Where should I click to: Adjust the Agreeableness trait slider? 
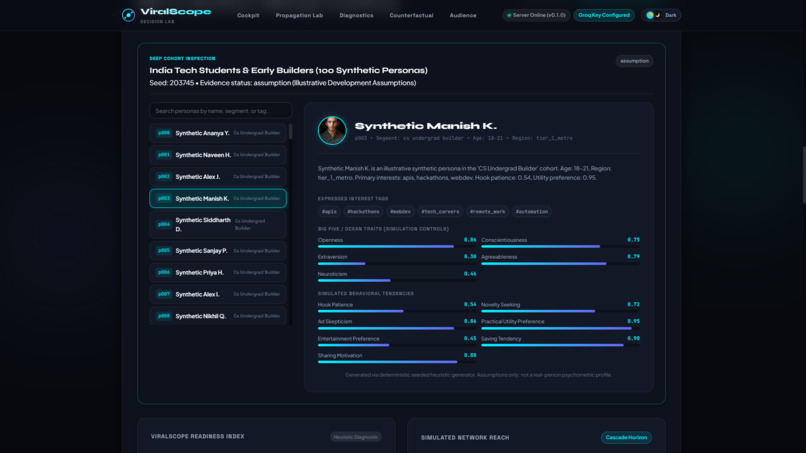pyautogui.click(x=560, y=264)
